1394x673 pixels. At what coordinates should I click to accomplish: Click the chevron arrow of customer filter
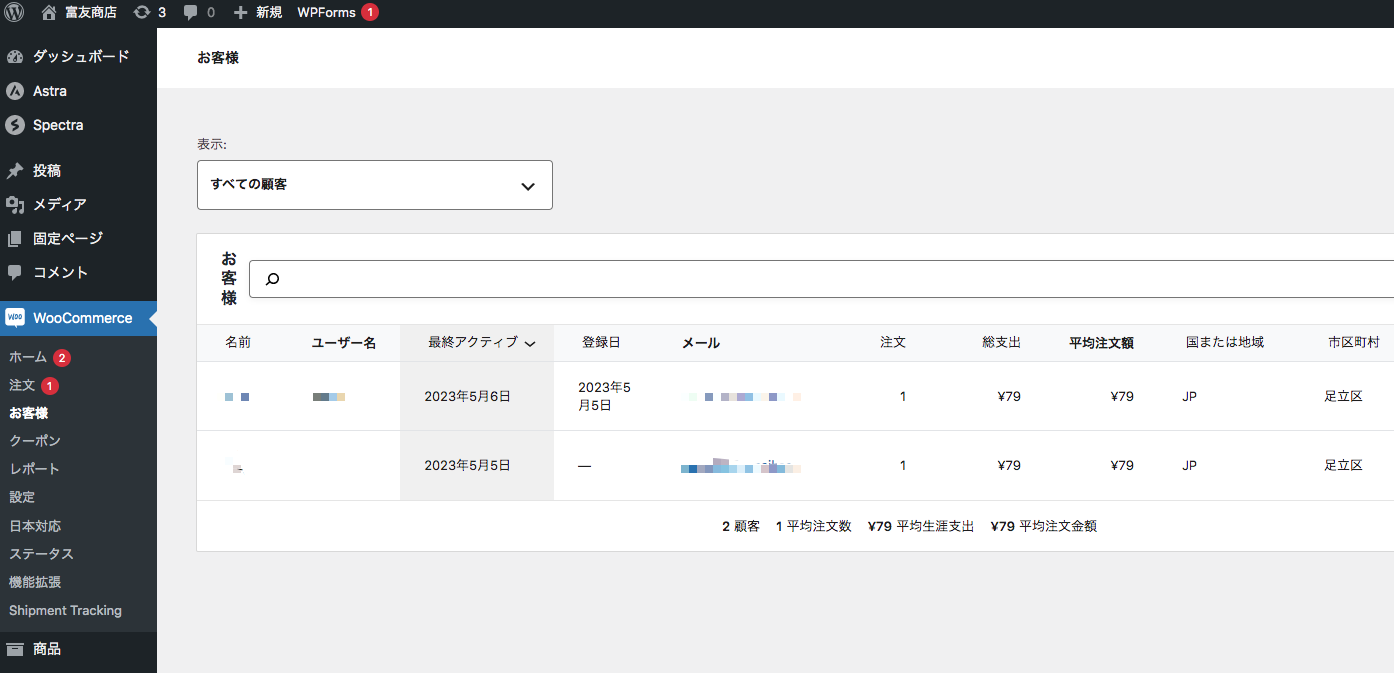click(x=528, y=186)
